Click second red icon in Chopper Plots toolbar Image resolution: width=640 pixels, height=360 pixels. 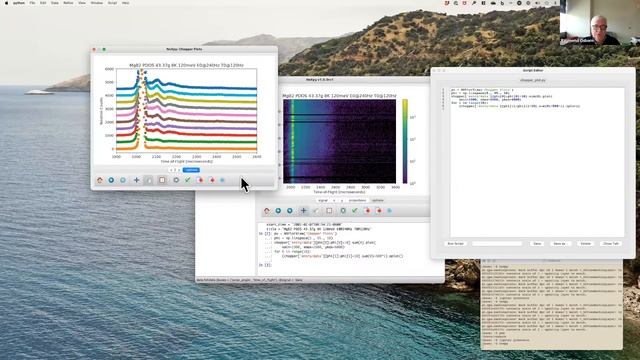click(x=212, y=180)
